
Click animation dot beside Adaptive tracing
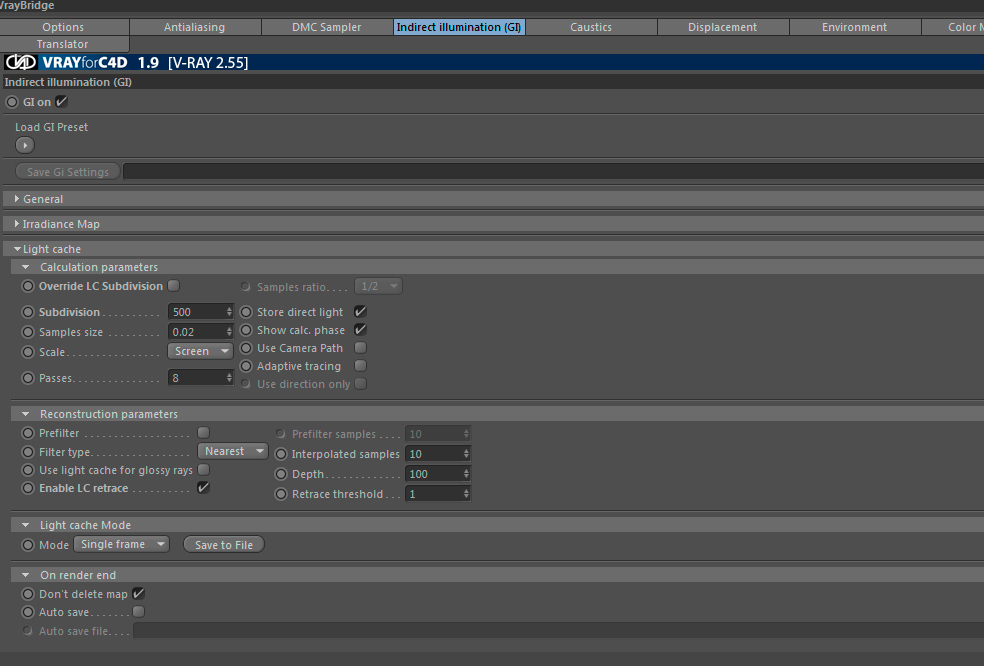(246, 366)
